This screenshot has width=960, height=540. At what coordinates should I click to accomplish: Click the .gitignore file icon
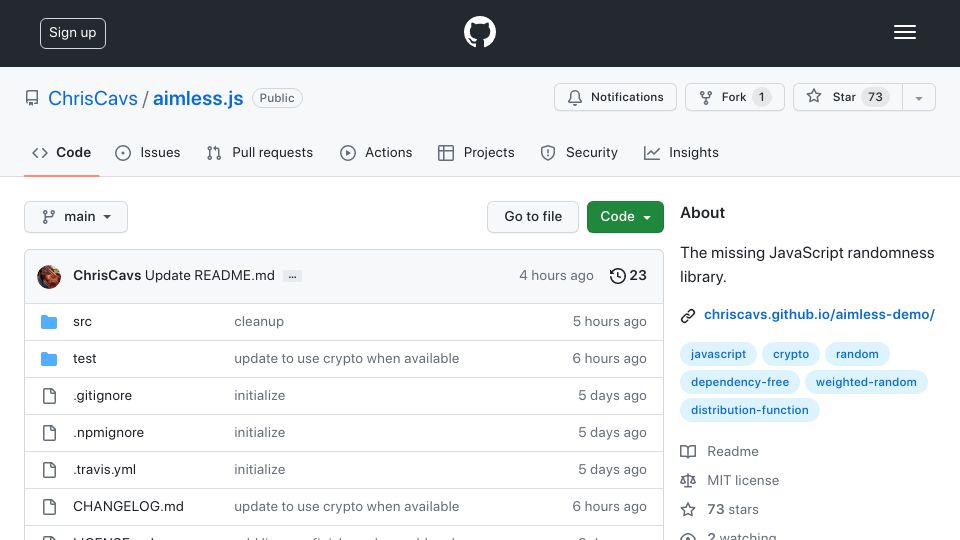click(x=50, y=396)
